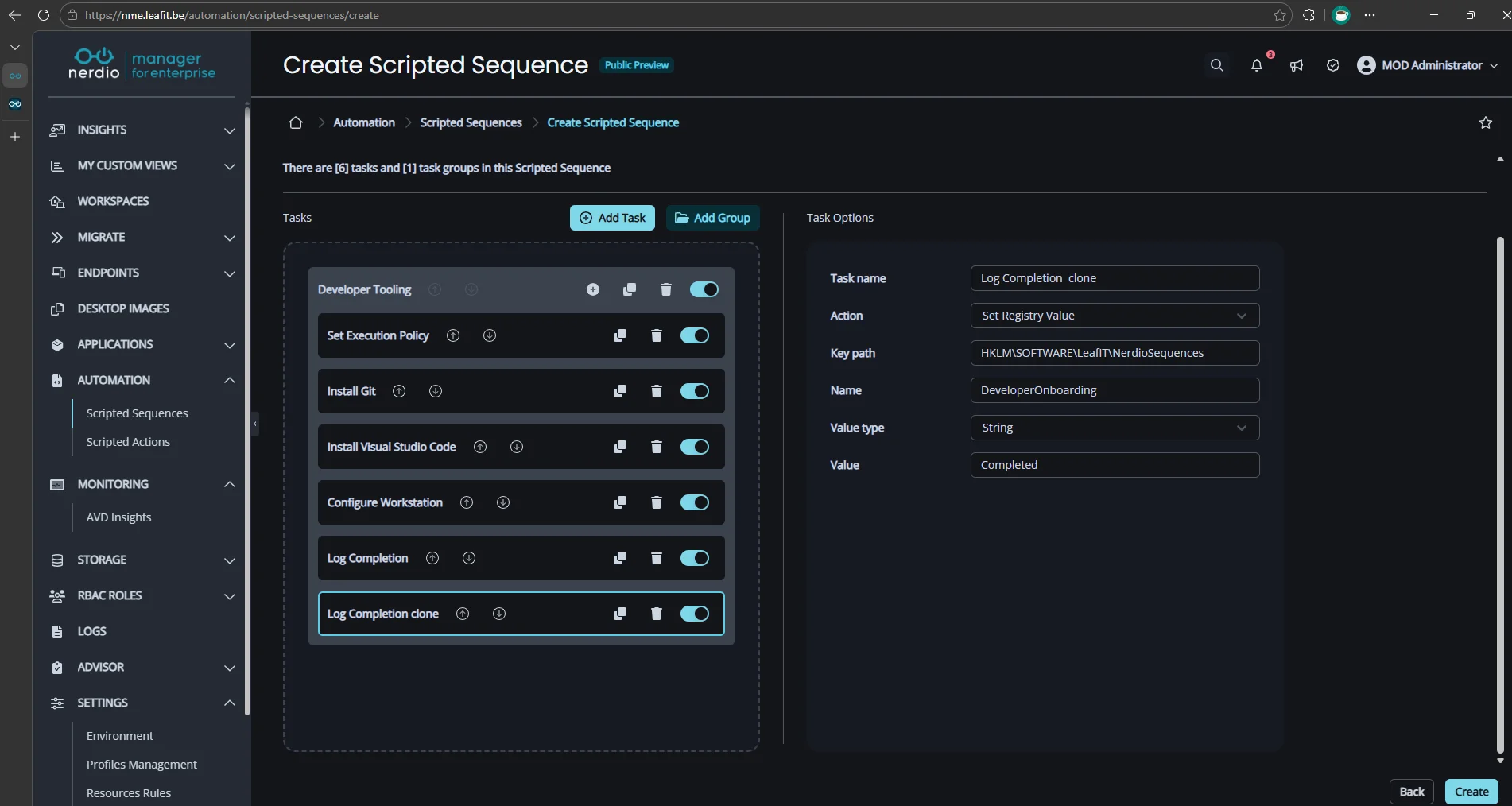
Task: Duplicate the Developer Tooling group
Action: [629, 289]
